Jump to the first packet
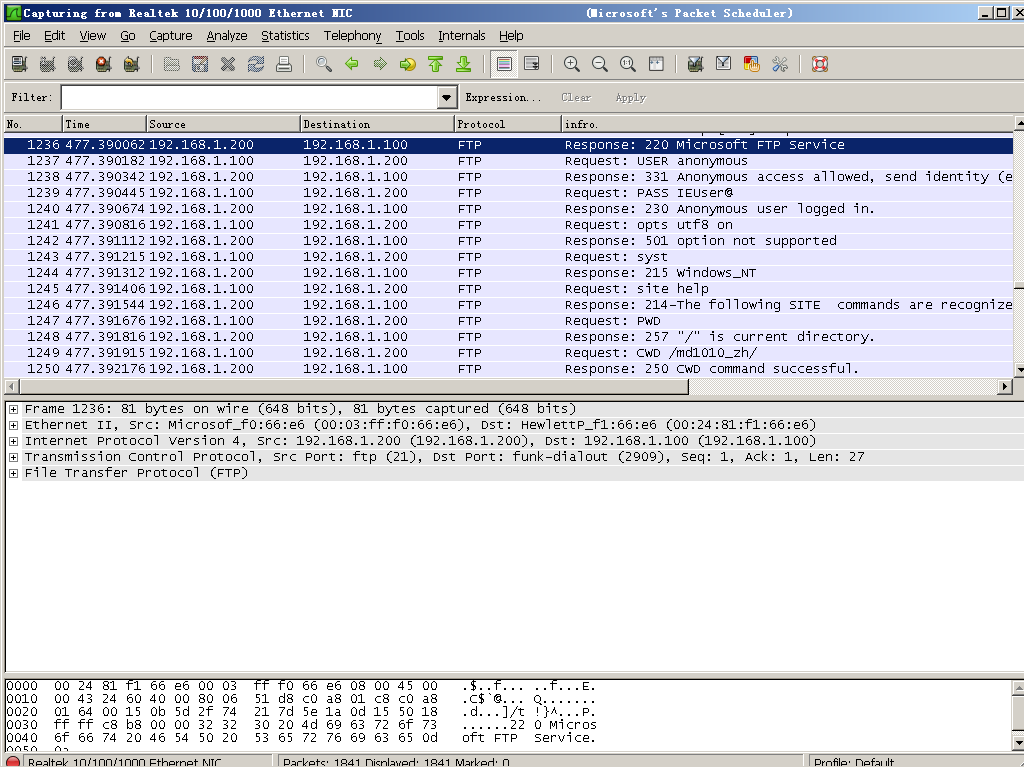 click(x=436, y=64)
